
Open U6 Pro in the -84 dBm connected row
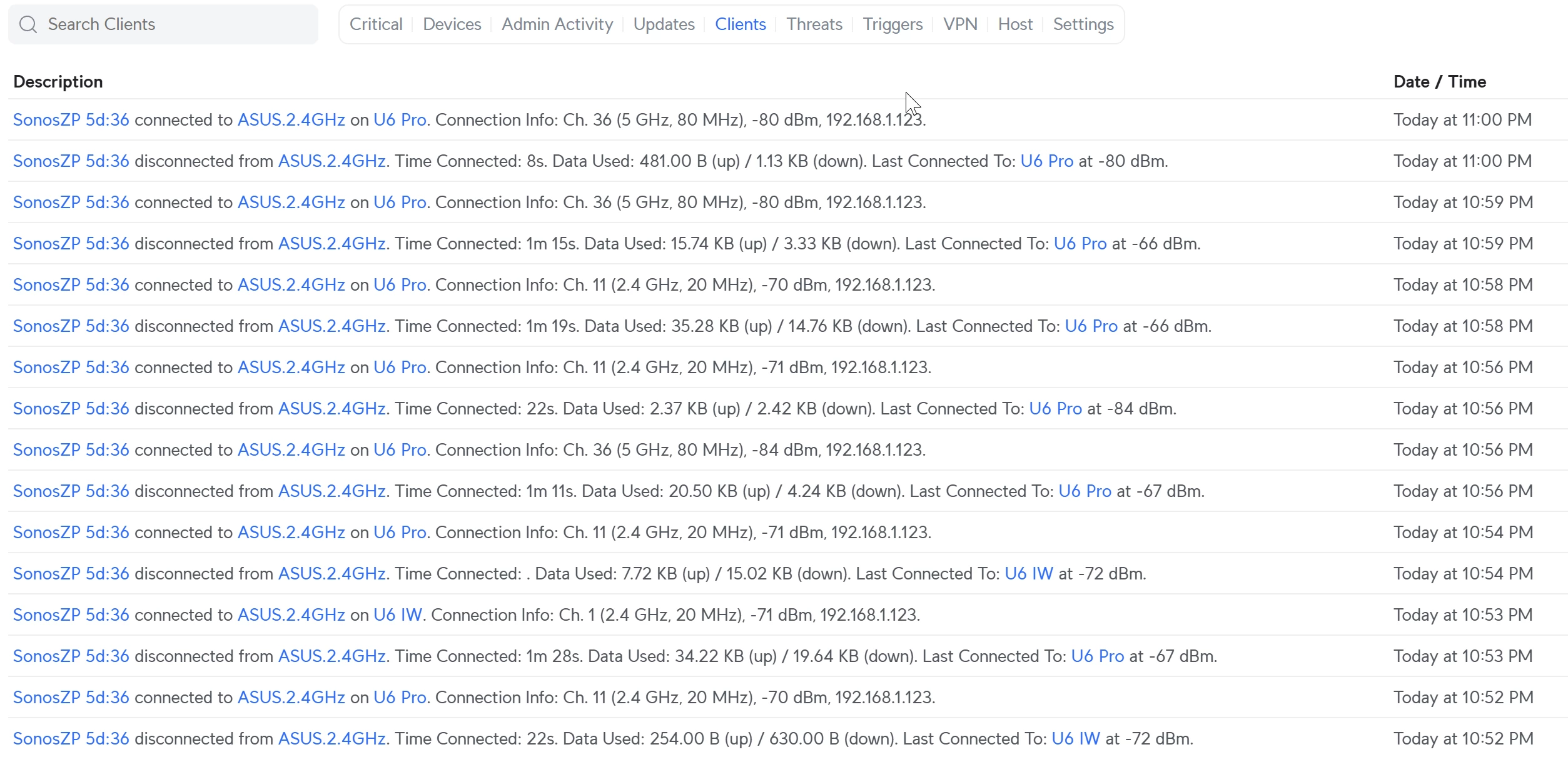(x=400, y=449)
